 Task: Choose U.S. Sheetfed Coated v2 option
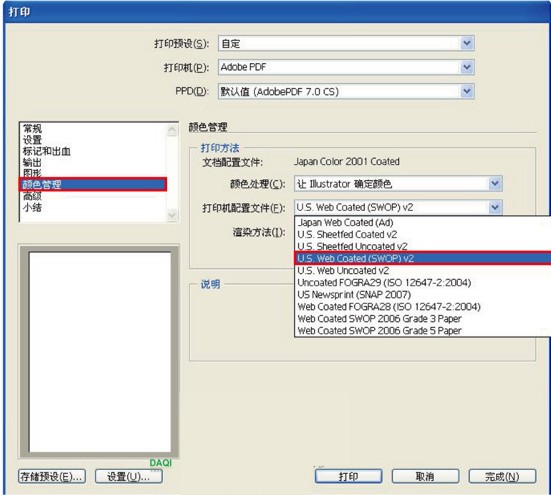(x=347, y=234)
